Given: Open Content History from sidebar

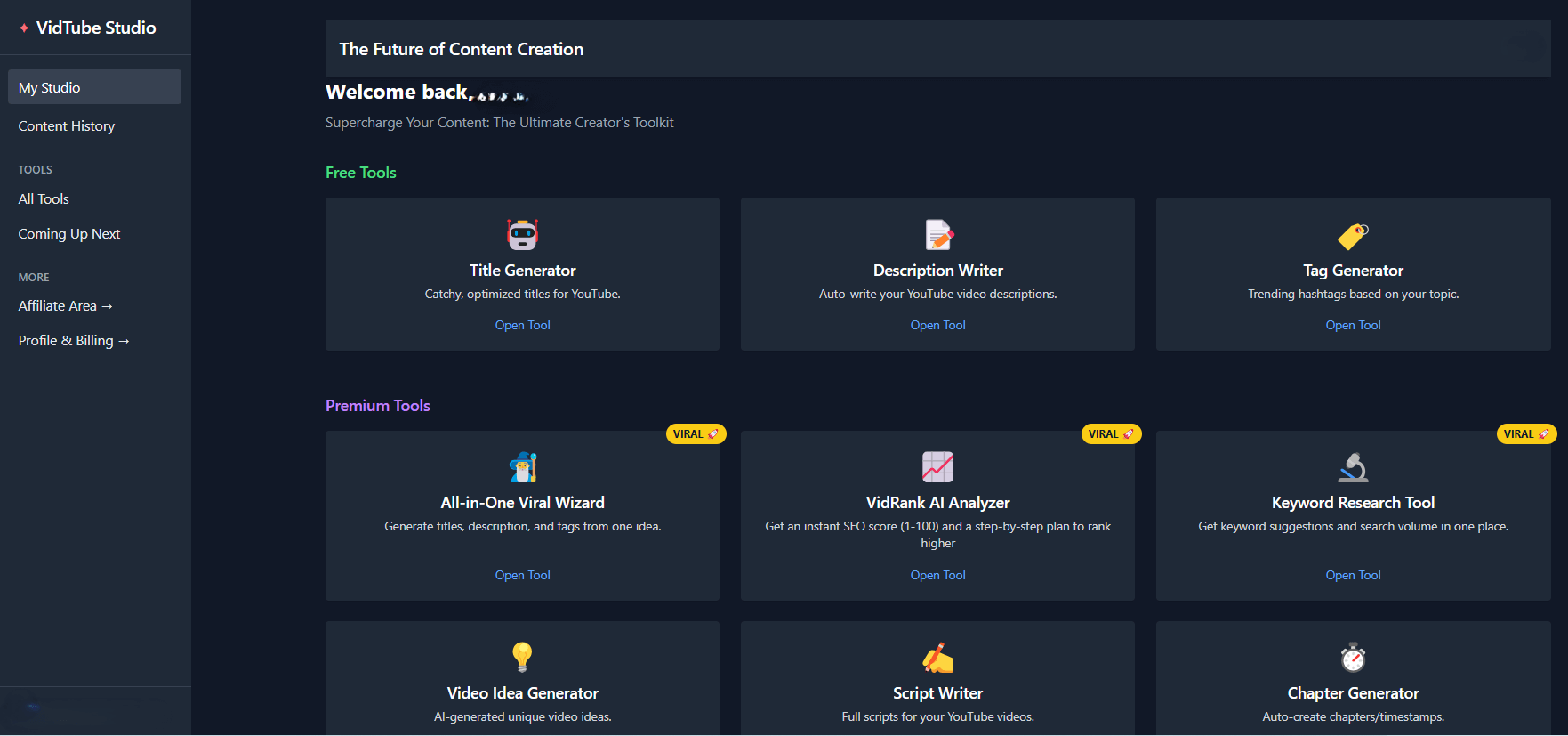Looking at the screenshot, I should 67,126.
